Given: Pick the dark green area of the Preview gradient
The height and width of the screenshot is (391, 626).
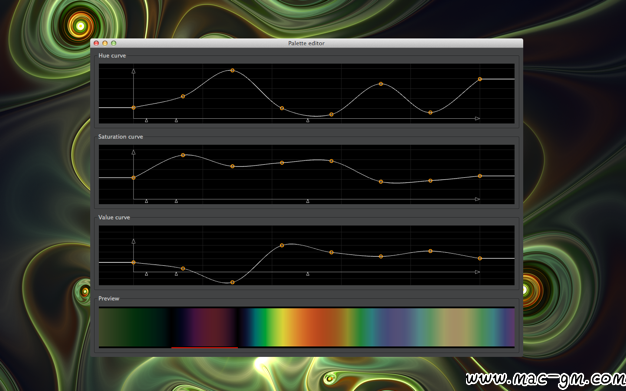Looking at the screenshot, I should tap(134, 327).
